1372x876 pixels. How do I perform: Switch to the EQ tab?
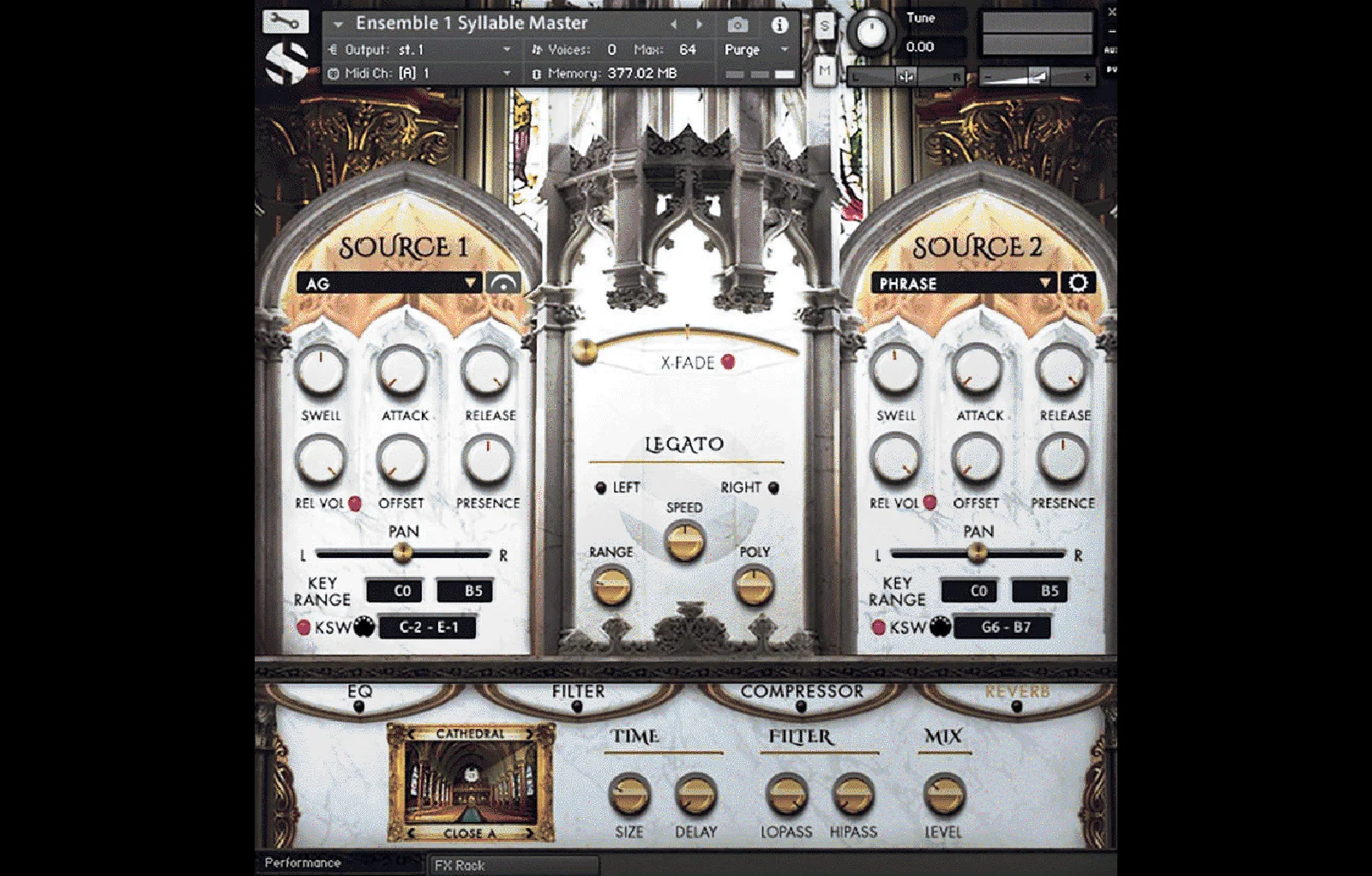tap(359, 692)
